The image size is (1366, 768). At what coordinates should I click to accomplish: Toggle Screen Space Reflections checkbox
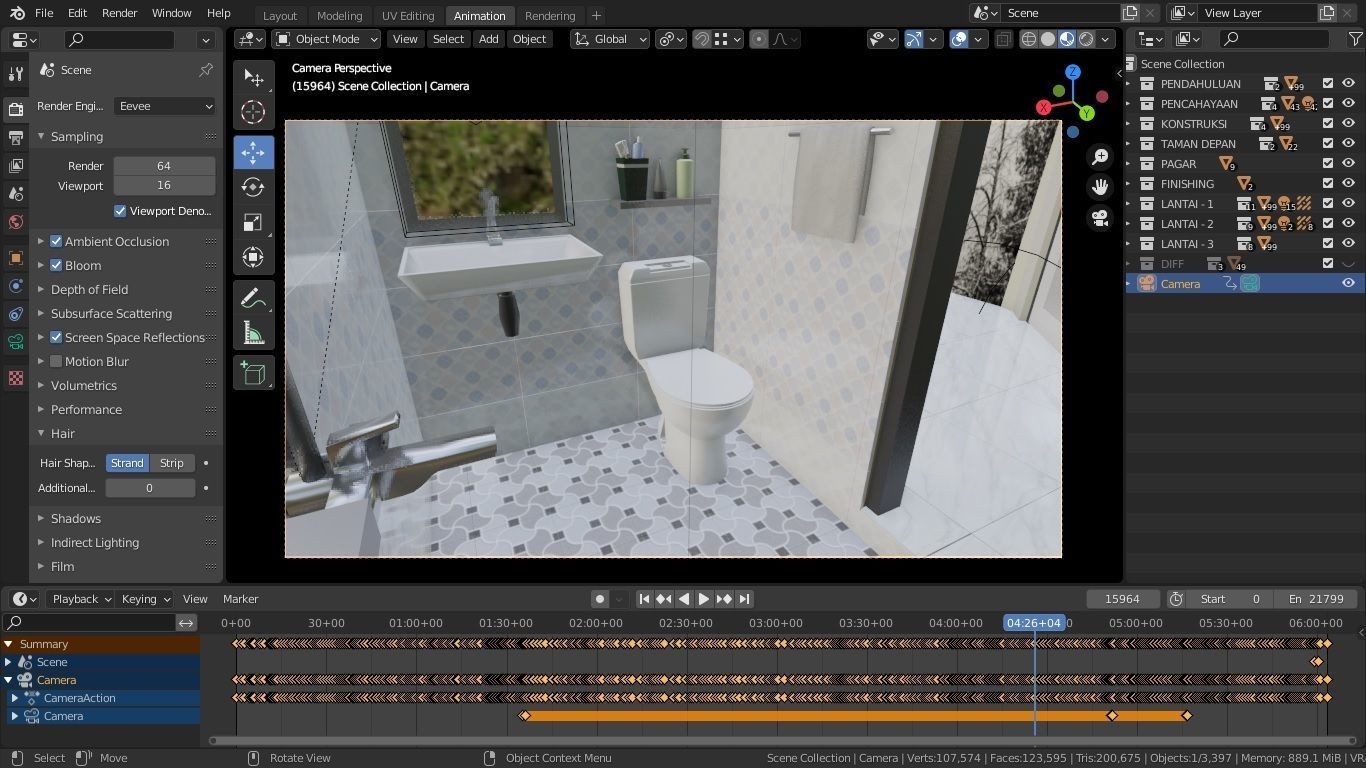56,337
